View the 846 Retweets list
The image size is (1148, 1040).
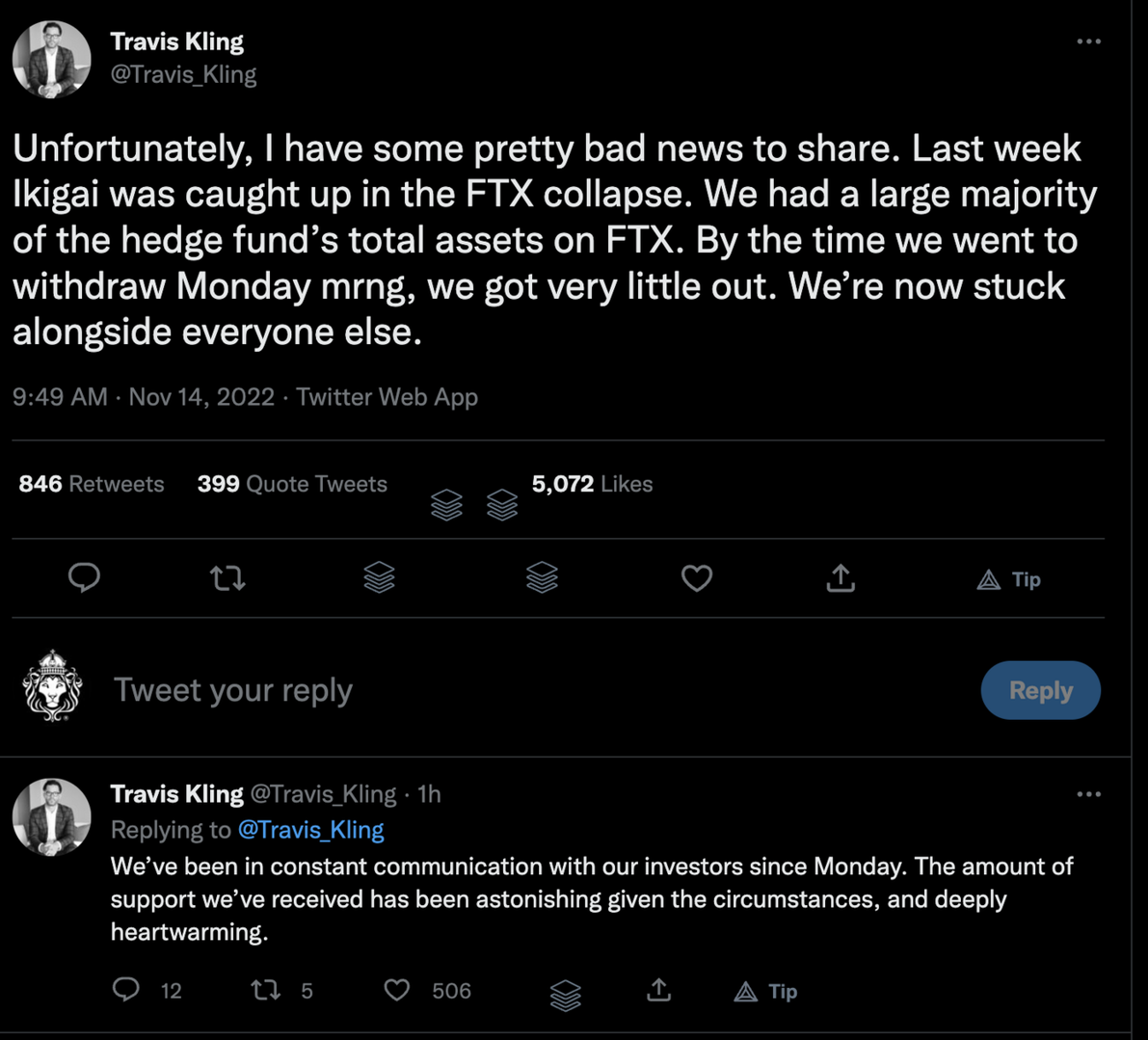[92, 484]
